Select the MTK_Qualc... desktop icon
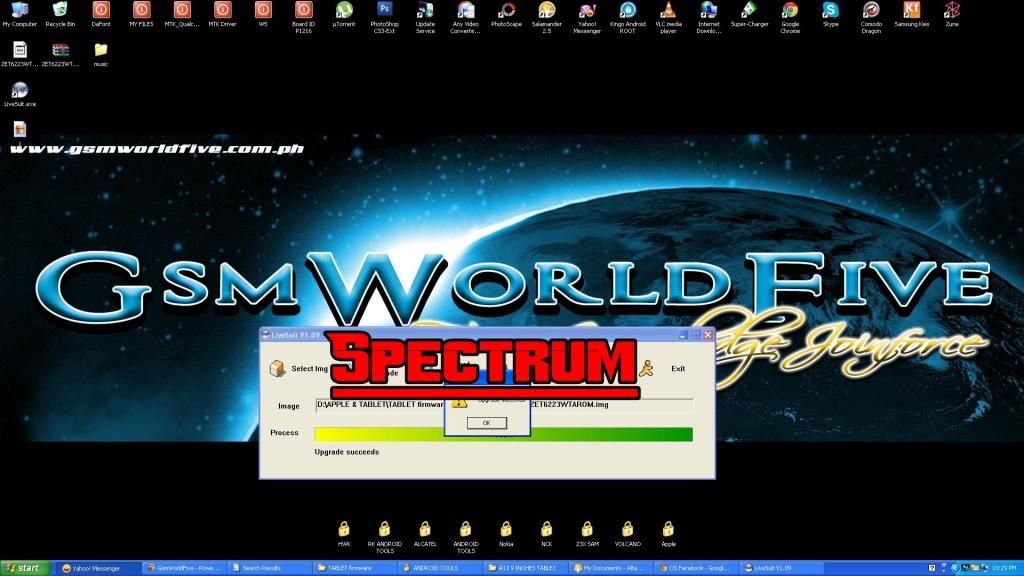1024x576 pixels. pos(182,14)
